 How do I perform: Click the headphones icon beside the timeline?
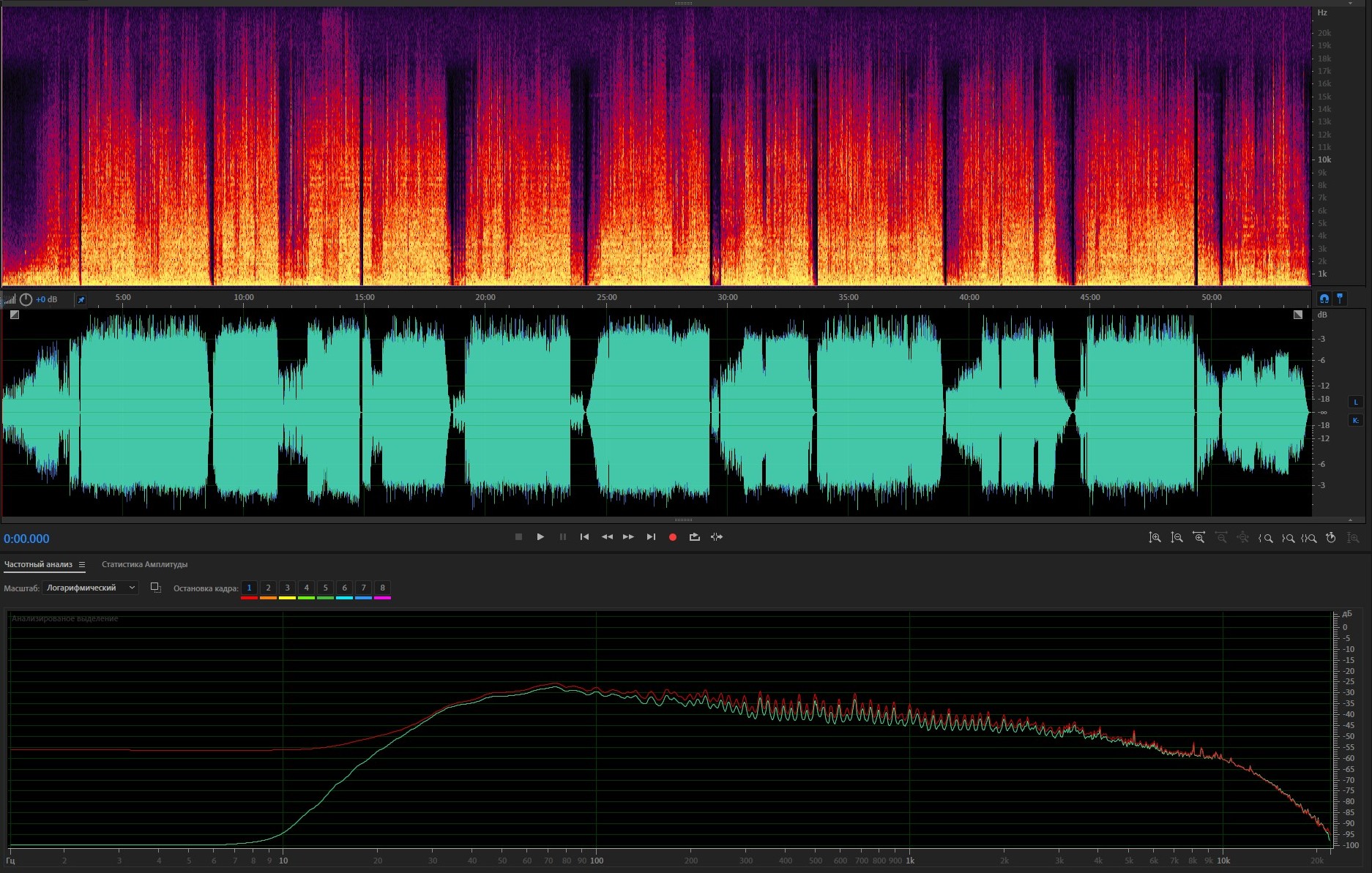point(1324,299)
